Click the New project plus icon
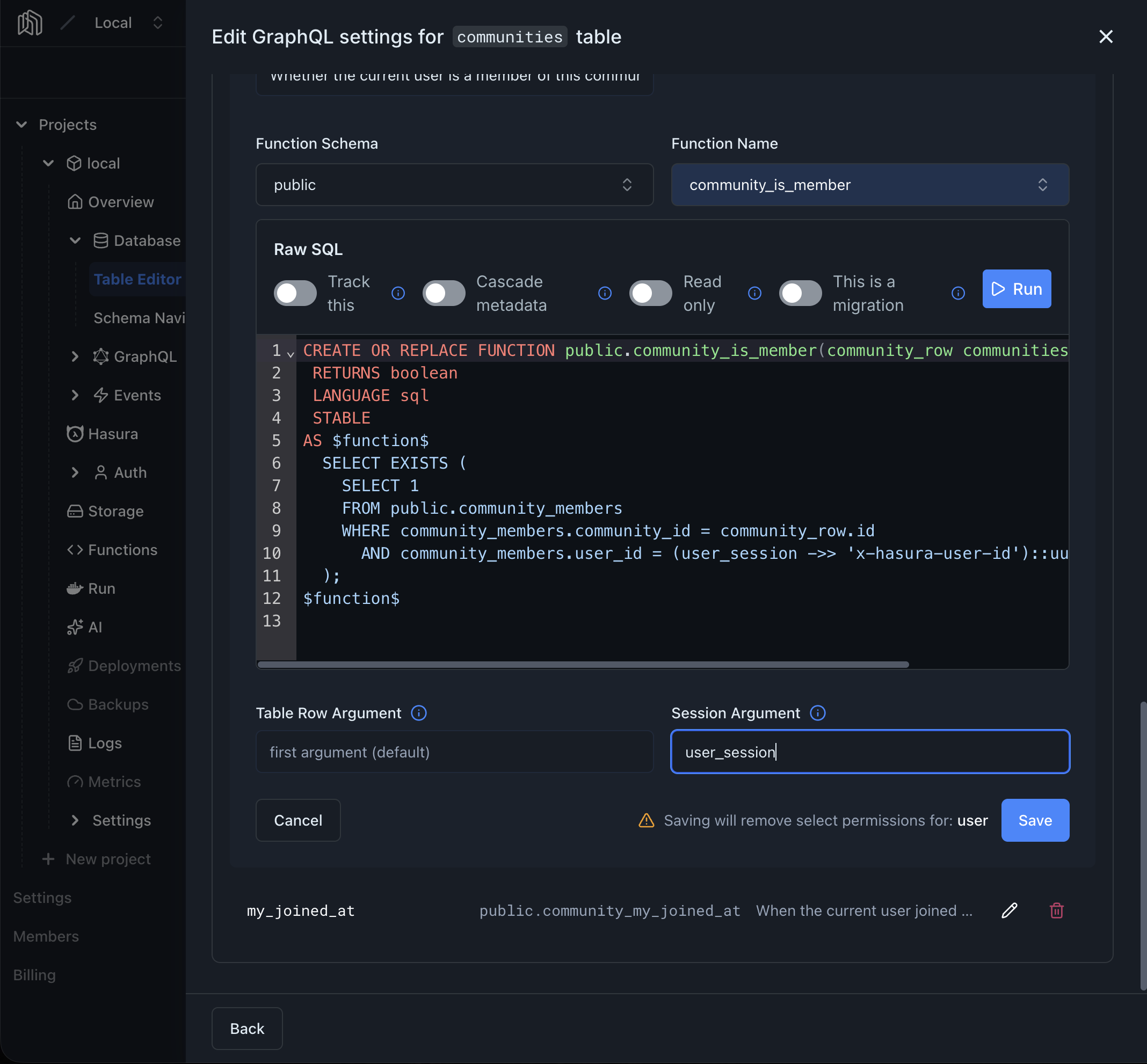 (48, 858)
